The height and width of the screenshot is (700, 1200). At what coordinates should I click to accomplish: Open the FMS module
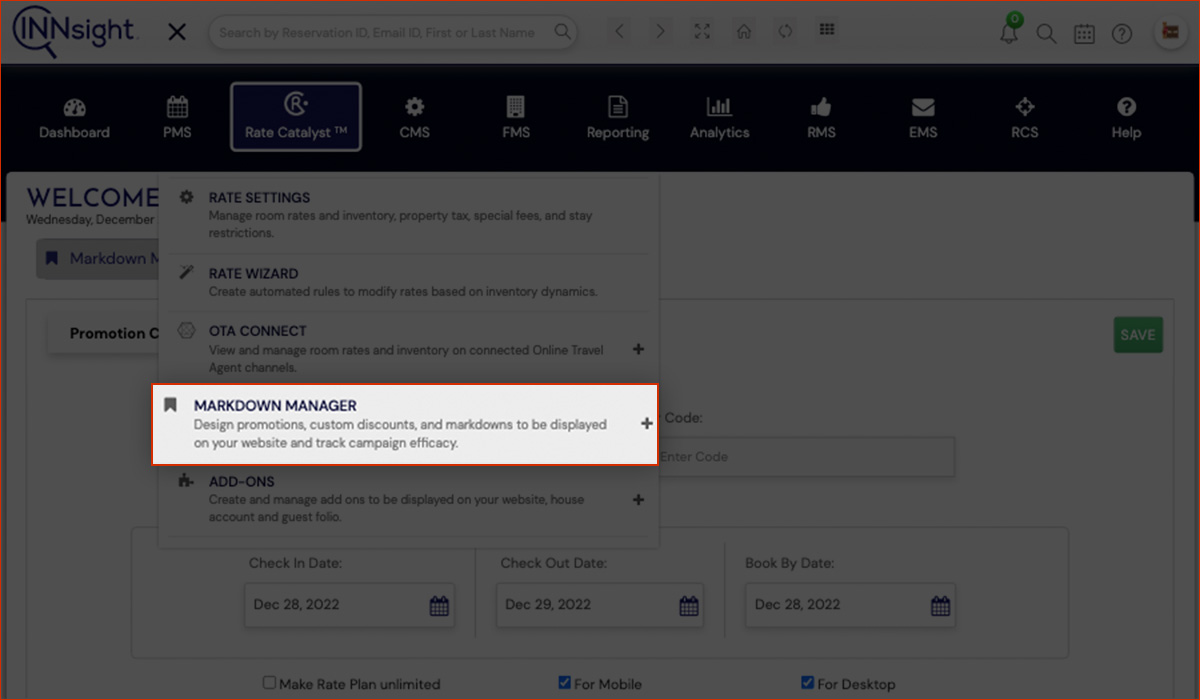point(516,118)
